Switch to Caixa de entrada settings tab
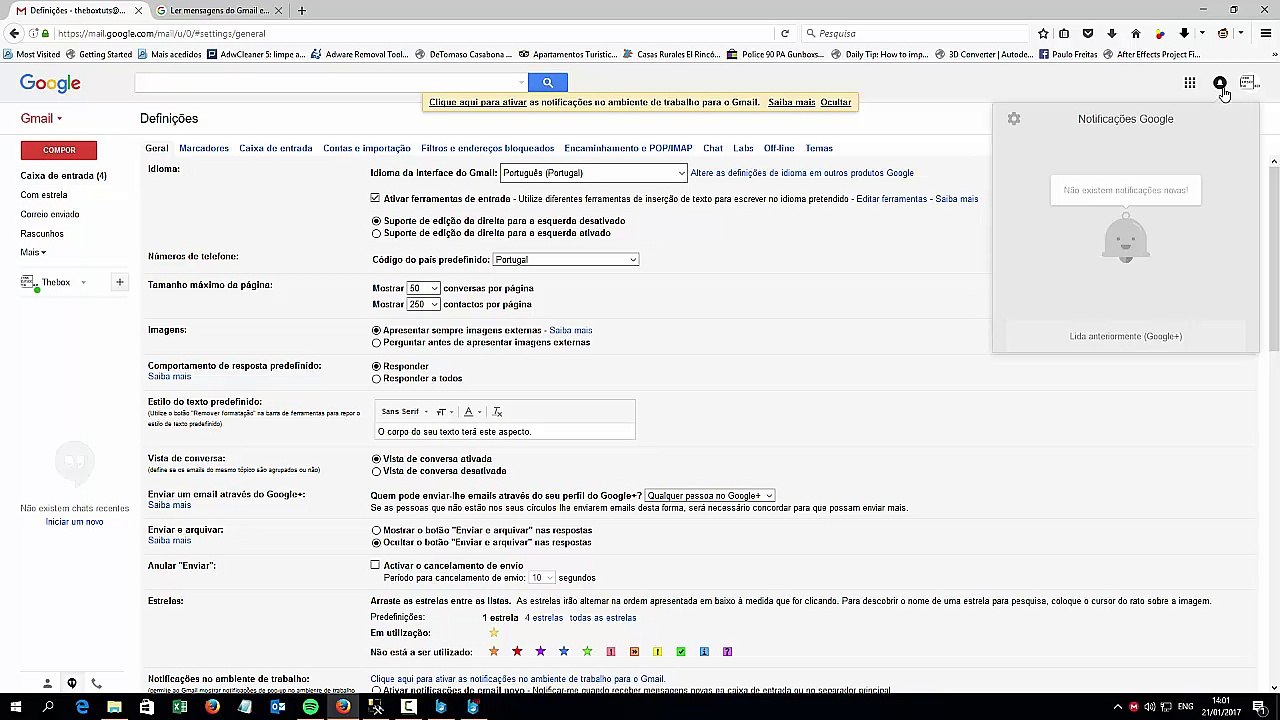The width and height of the screenshot is (1280, 720). click(275, 148)
